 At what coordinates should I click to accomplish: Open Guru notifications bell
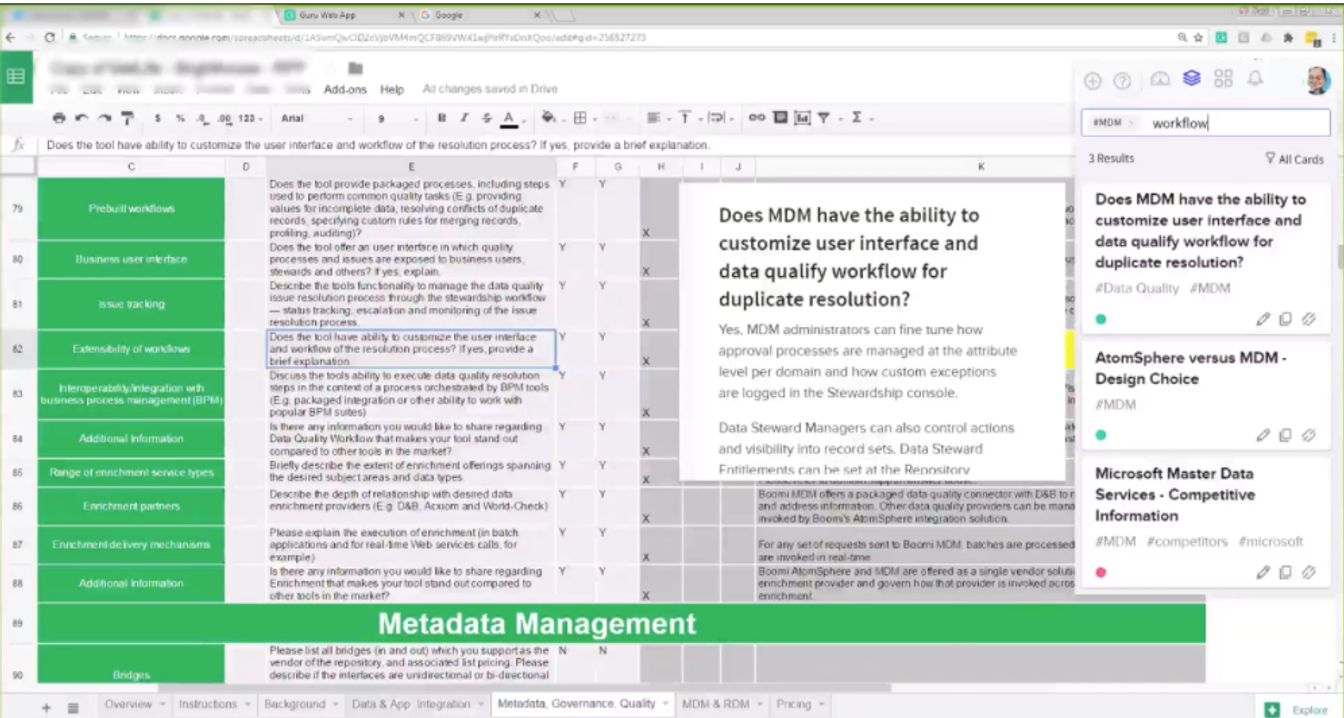coord(1254,78)
